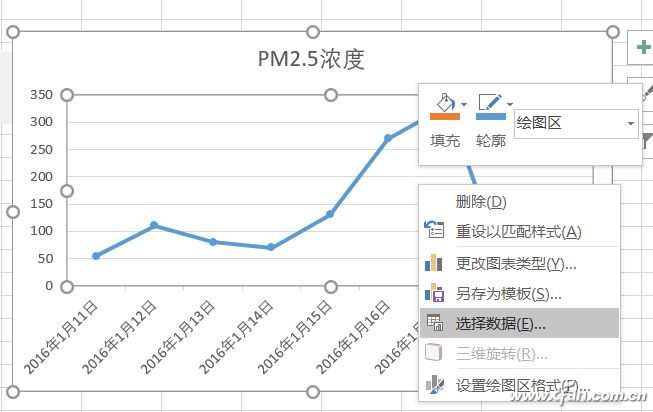Select 另存为模板(S)... menu entry

pos(508,293)
